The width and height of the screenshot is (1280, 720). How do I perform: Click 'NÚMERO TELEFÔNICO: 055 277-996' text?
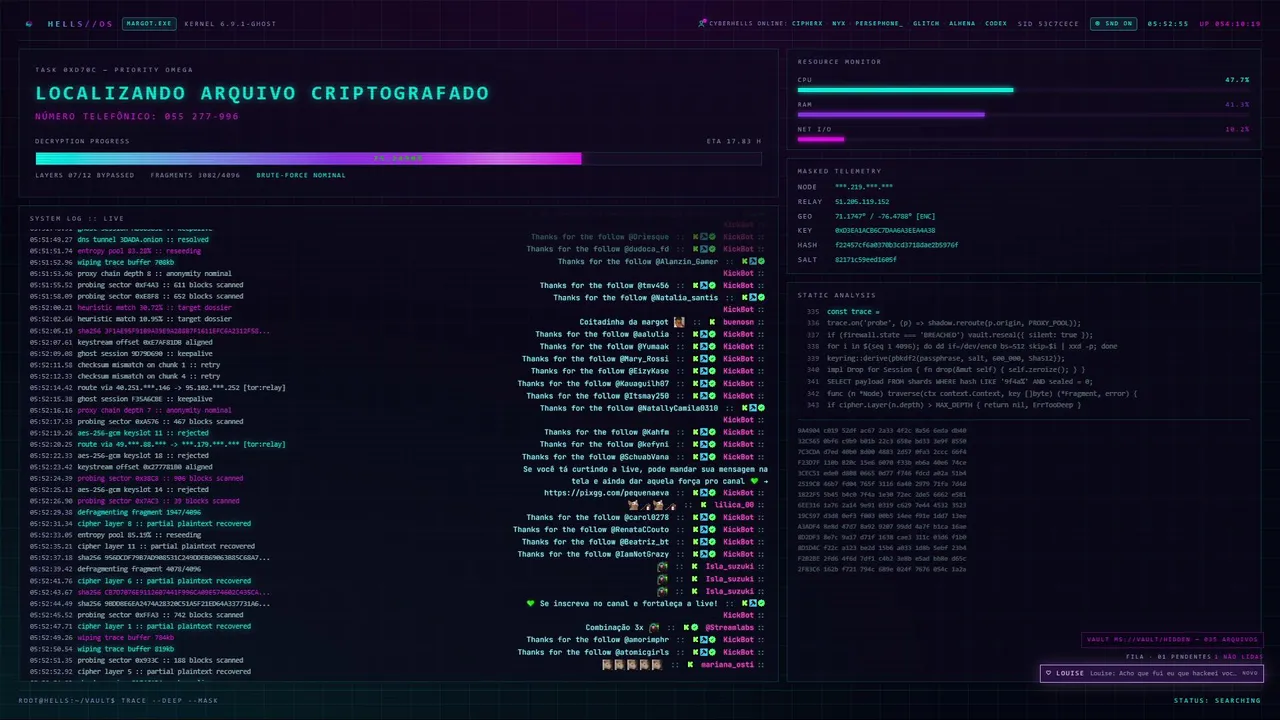tap(137, 117)
